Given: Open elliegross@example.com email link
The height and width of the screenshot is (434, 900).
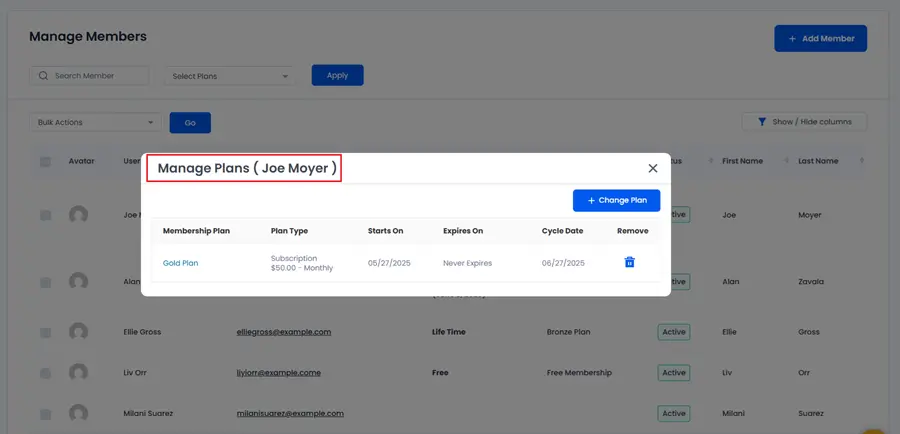Looking at the screenshot, I should (284, 332).
